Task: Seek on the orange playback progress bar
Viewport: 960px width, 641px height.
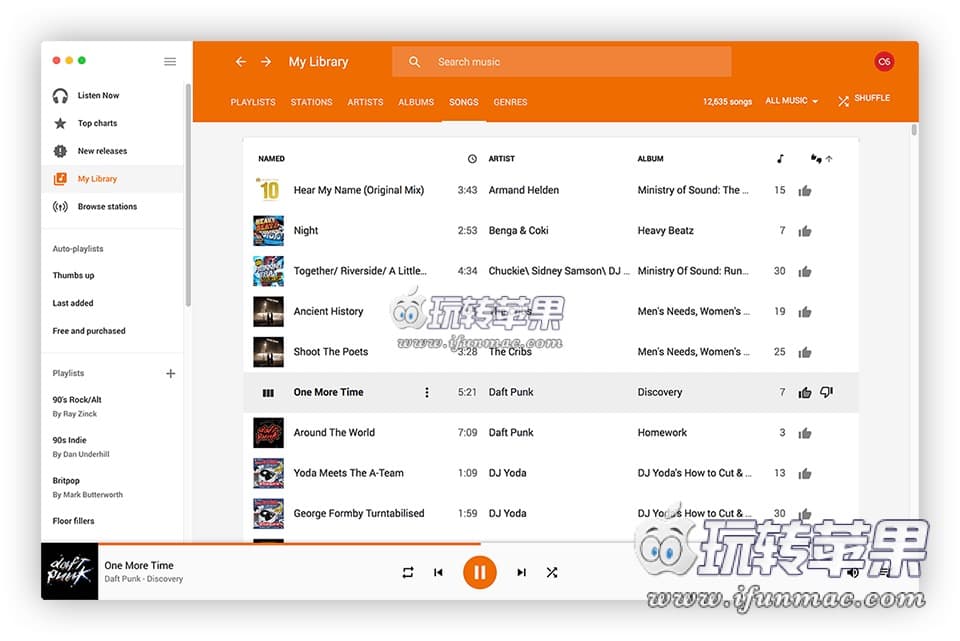Action: pyautogui.click(x=290, y=543)
